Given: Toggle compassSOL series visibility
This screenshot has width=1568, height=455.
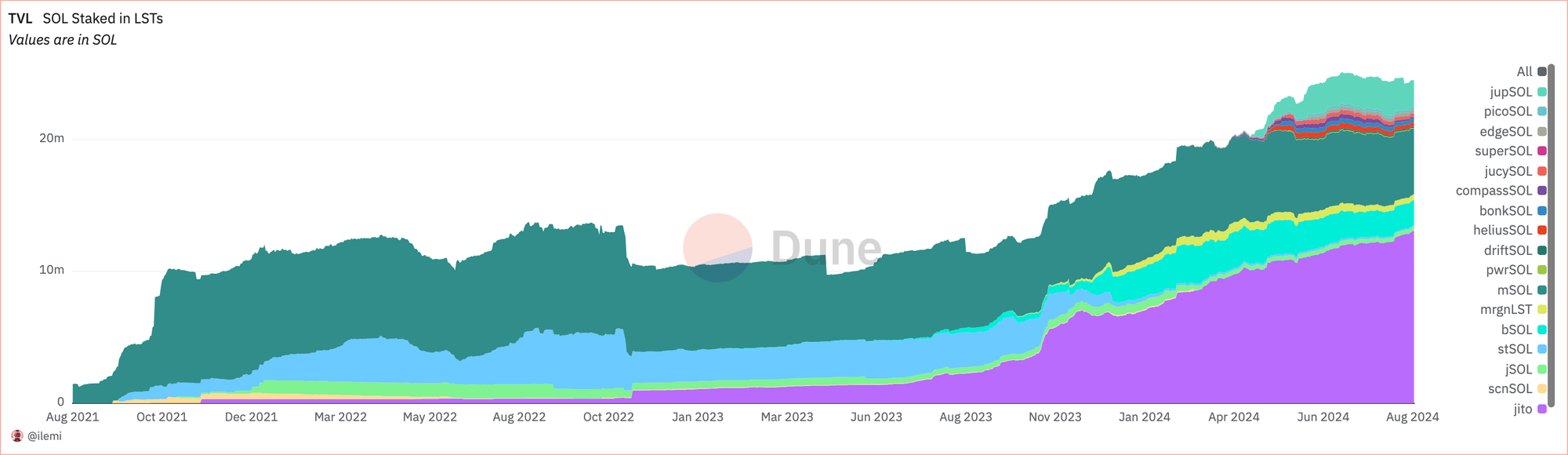Looking at the screenshot, I should tap(1501, 191).
